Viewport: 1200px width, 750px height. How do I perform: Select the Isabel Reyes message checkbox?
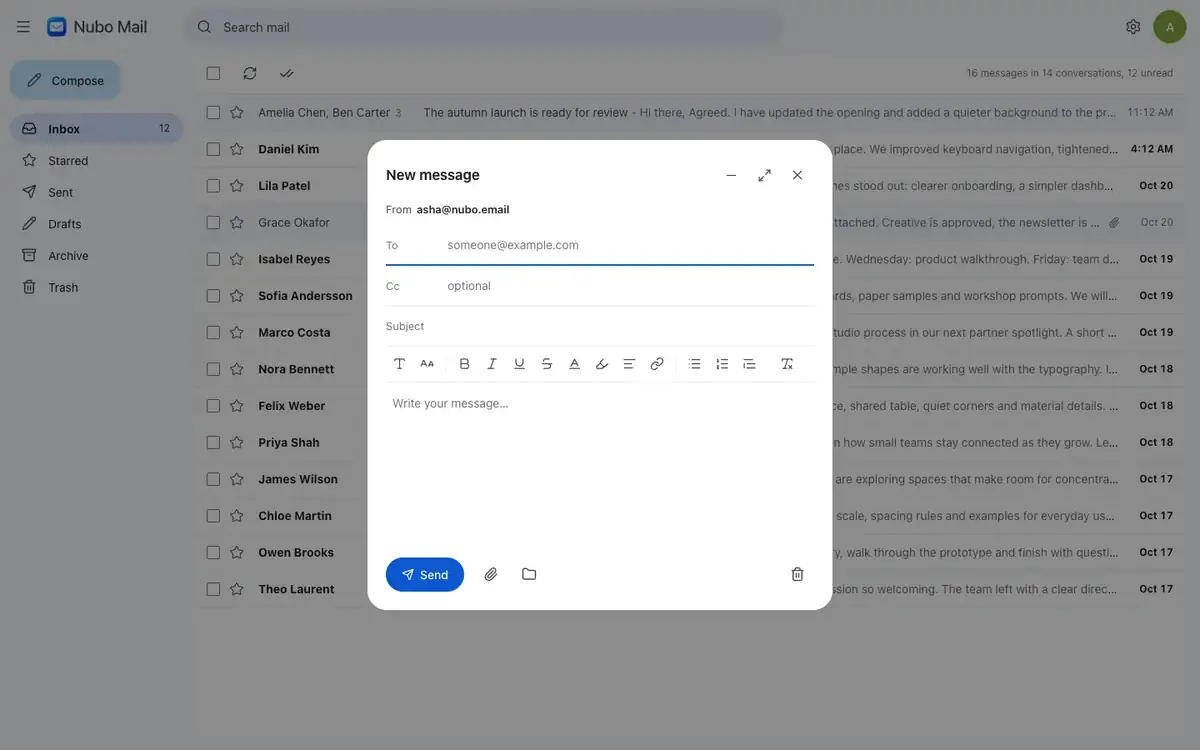pos(213,259)
